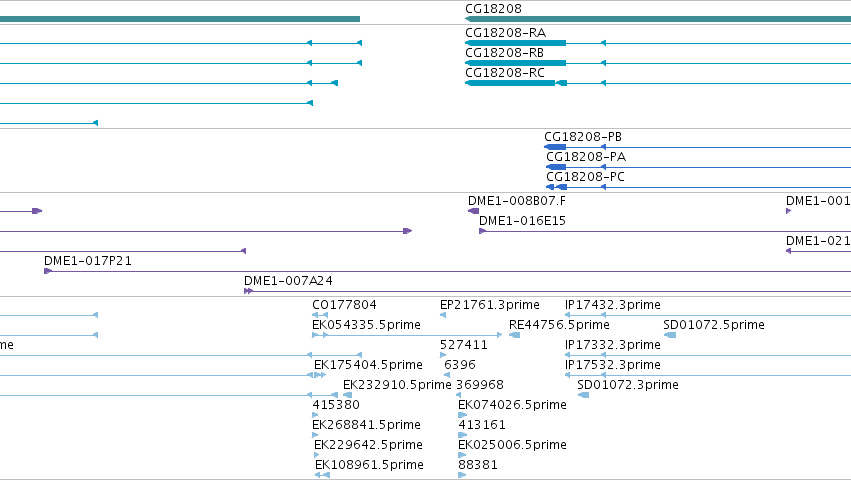This screenshot has width=851, height=480.
Task: Select the CG18208-RA thick exon block
Action: (516, 43)
